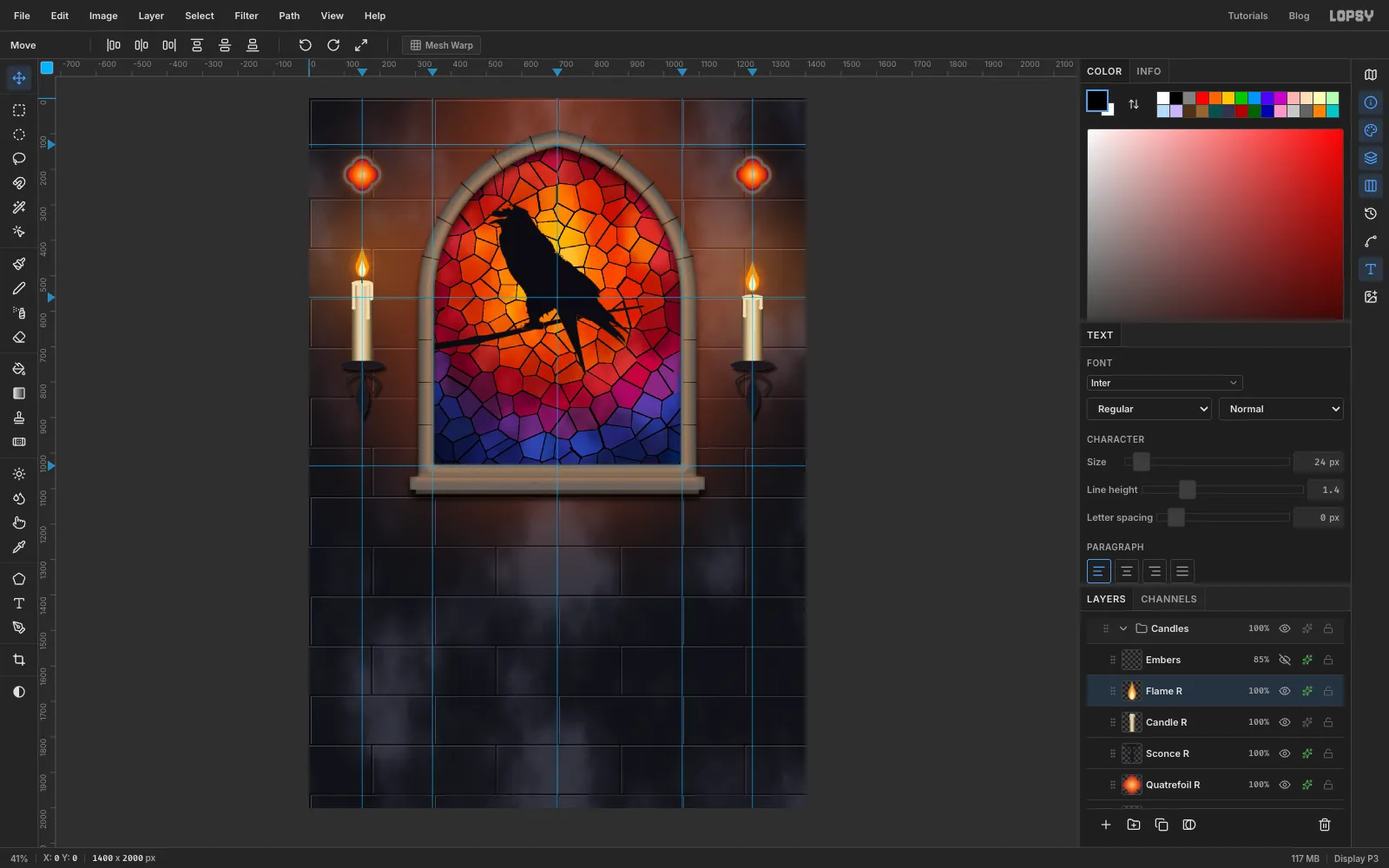1389x868 pixels.
Task: Hide the Flame R layer
Action: 1285,691
